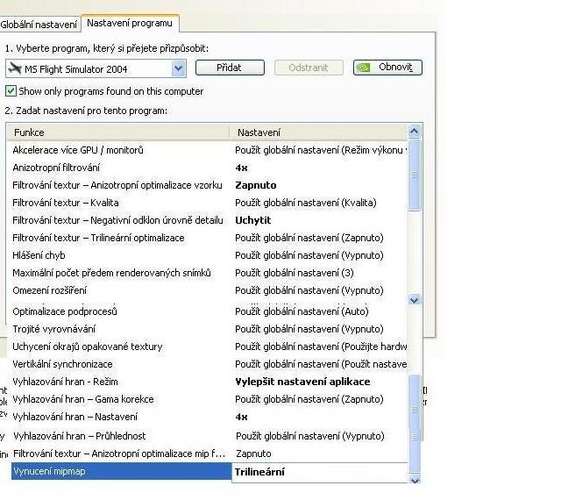Click the airplane icon of MS Flight Simulator 2004
561x500 pixels.
[x=15, y=68]
